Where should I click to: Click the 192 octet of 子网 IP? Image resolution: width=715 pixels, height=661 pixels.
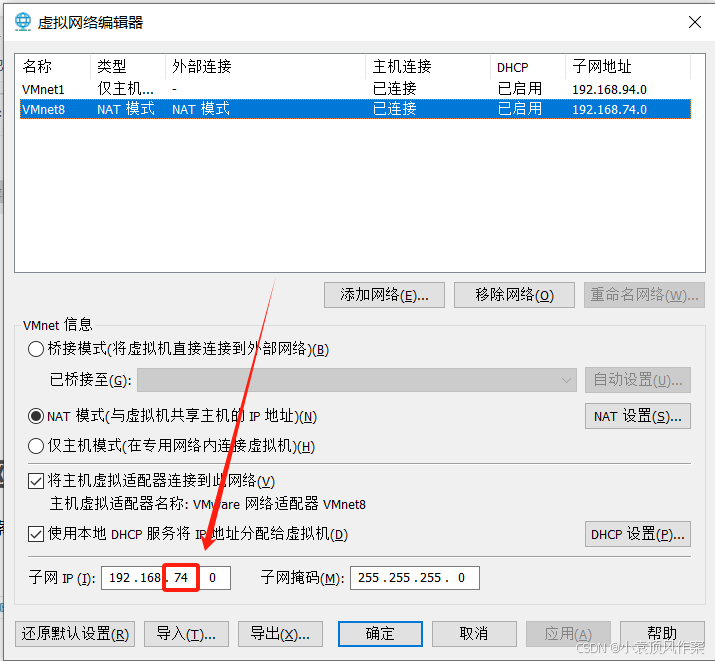(x=119, y=578)
